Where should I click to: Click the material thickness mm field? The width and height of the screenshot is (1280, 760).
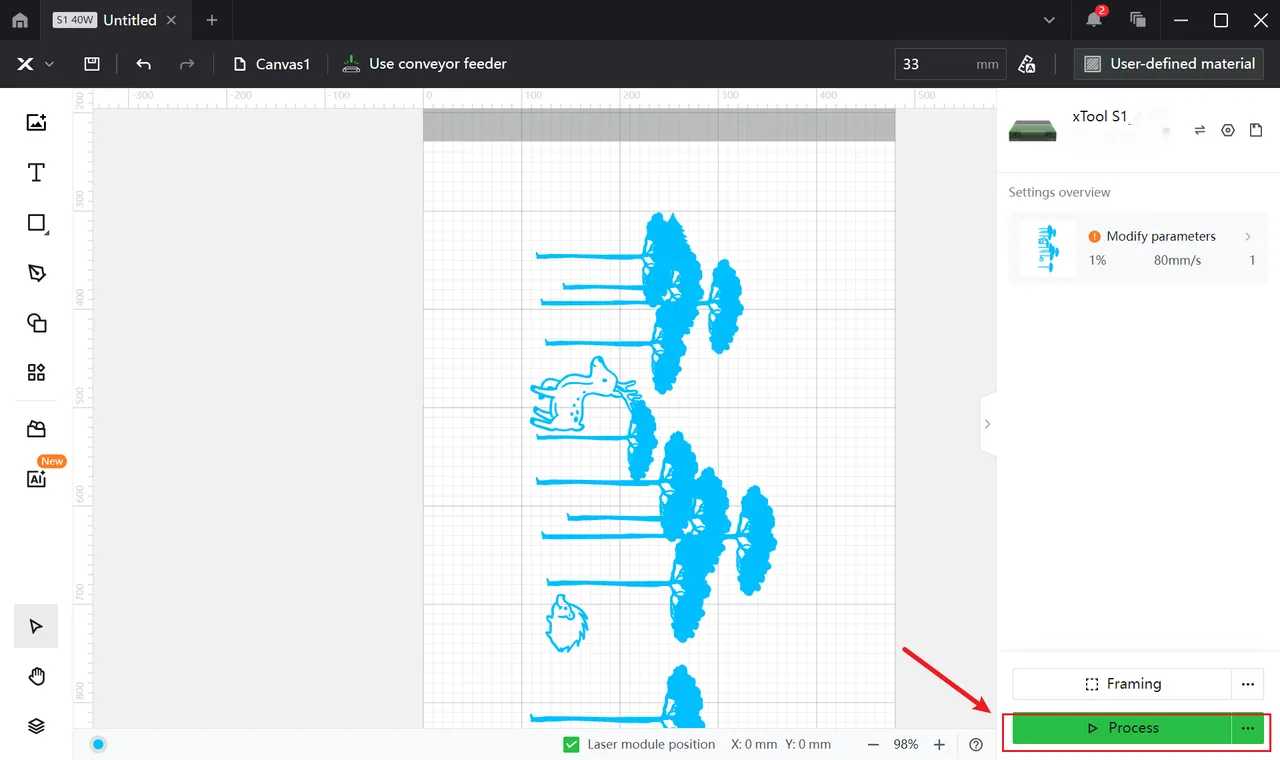950,64
